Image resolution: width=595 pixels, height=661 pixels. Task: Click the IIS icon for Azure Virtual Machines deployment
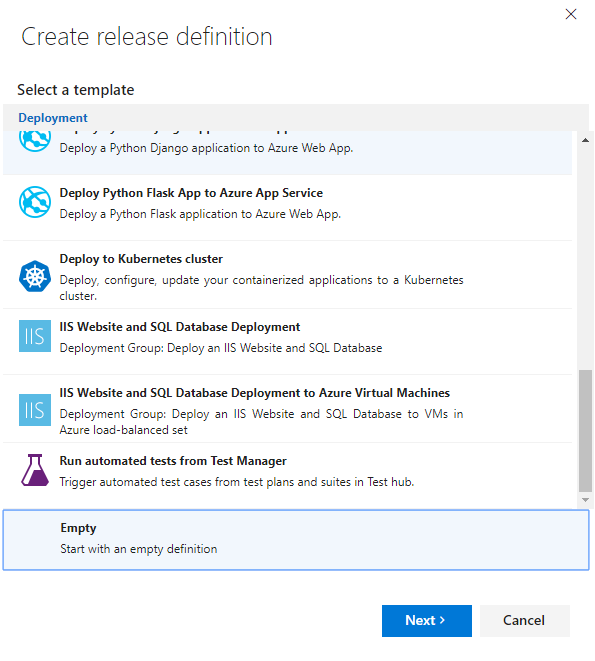pyautogui.click(x=35, y=410)
